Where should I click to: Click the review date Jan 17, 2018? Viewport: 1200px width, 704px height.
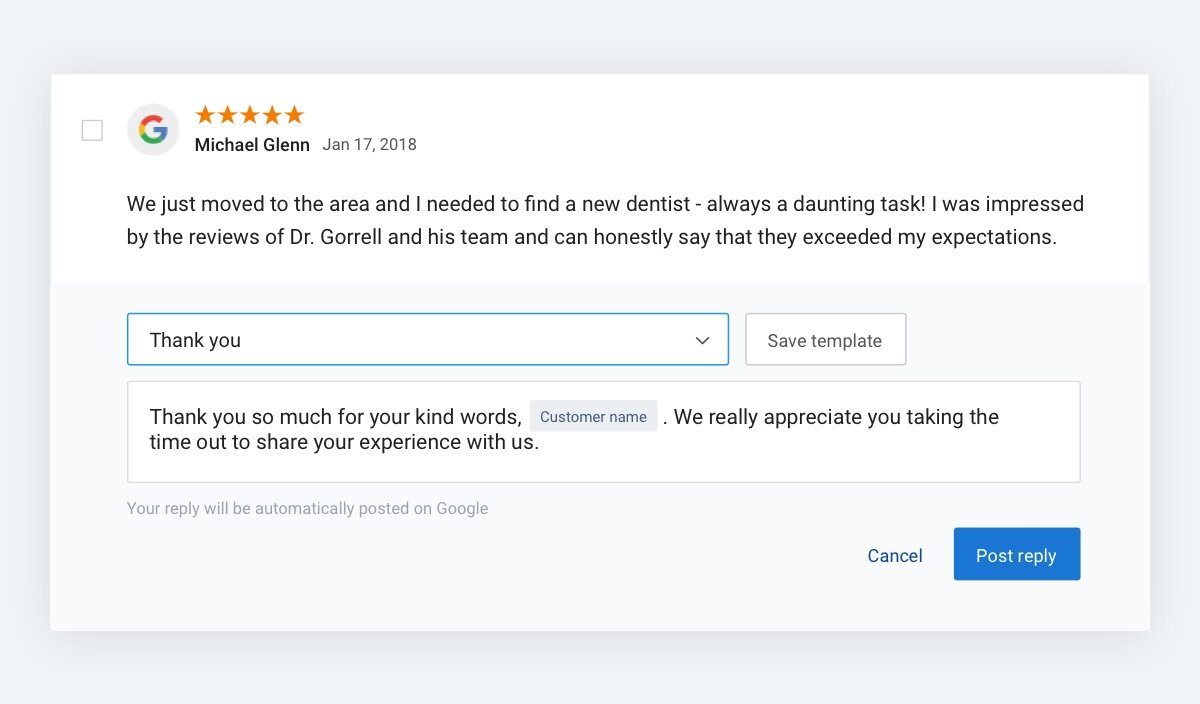[x=369, y=144]
